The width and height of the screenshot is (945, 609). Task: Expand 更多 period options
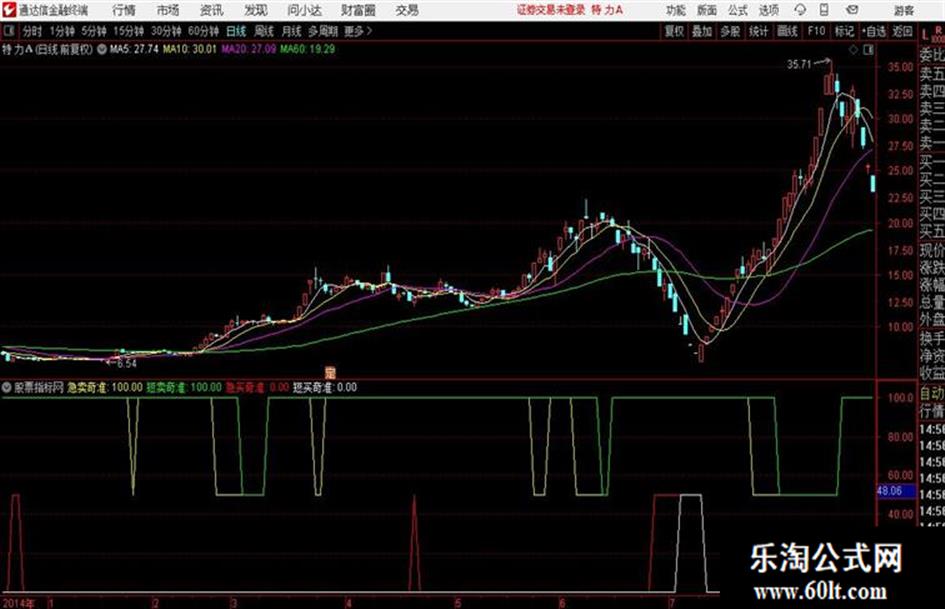[x=358, y=31]
